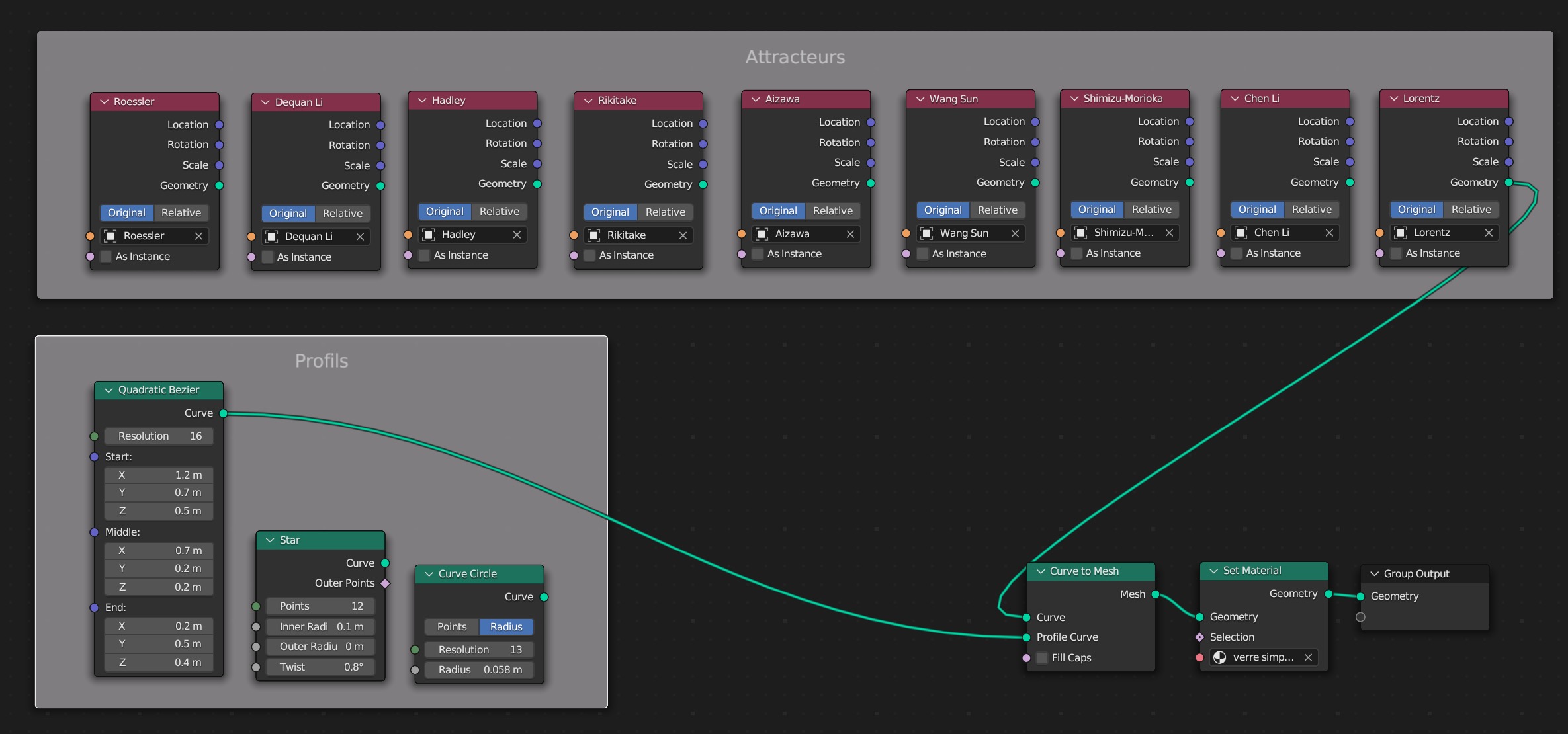1568x734 pixels.
Task: Select Original mode on Dequan Li node
Action: (x=288, y=214)
